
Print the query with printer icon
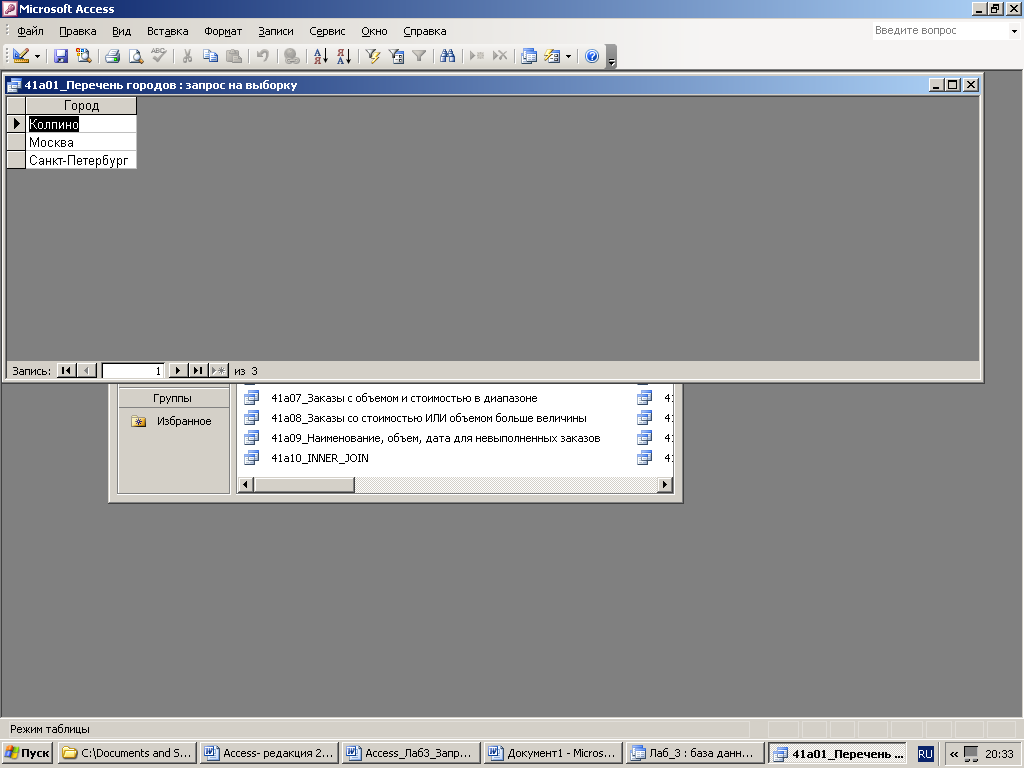click(112, 56)
